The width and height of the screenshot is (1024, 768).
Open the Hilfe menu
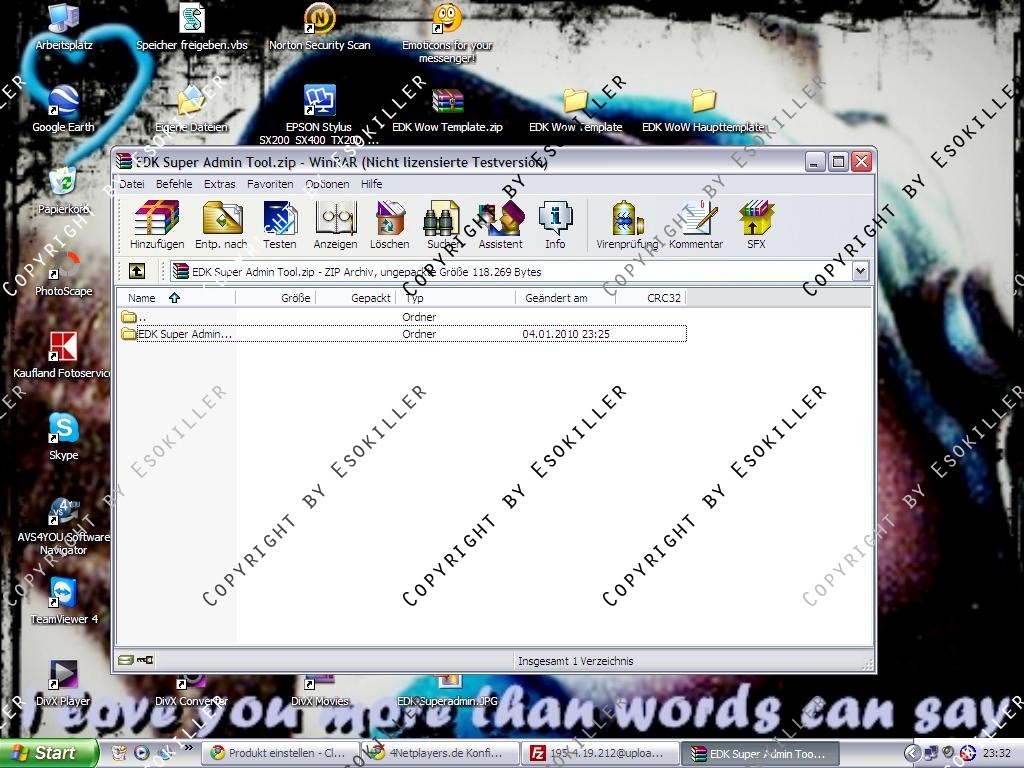coord(372,184)
